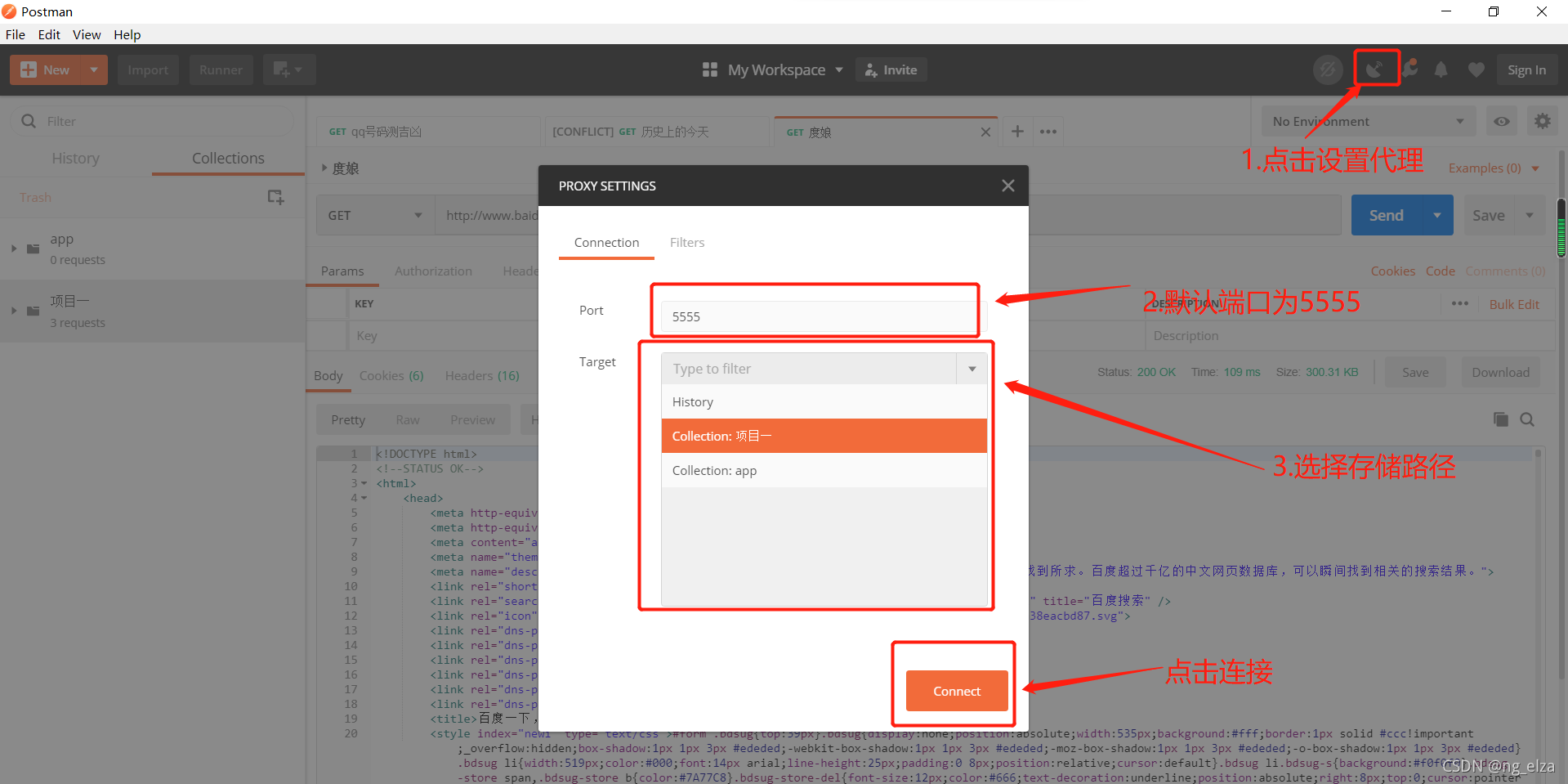The image size is (1568, 784).
Task: Search the response body with magnifier icon
Action: tap(1527, 419)
